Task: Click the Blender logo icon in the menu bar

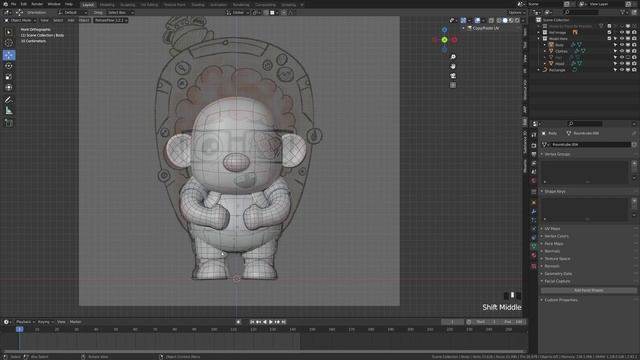Action: pyautogui.click(x=5, y=4)
